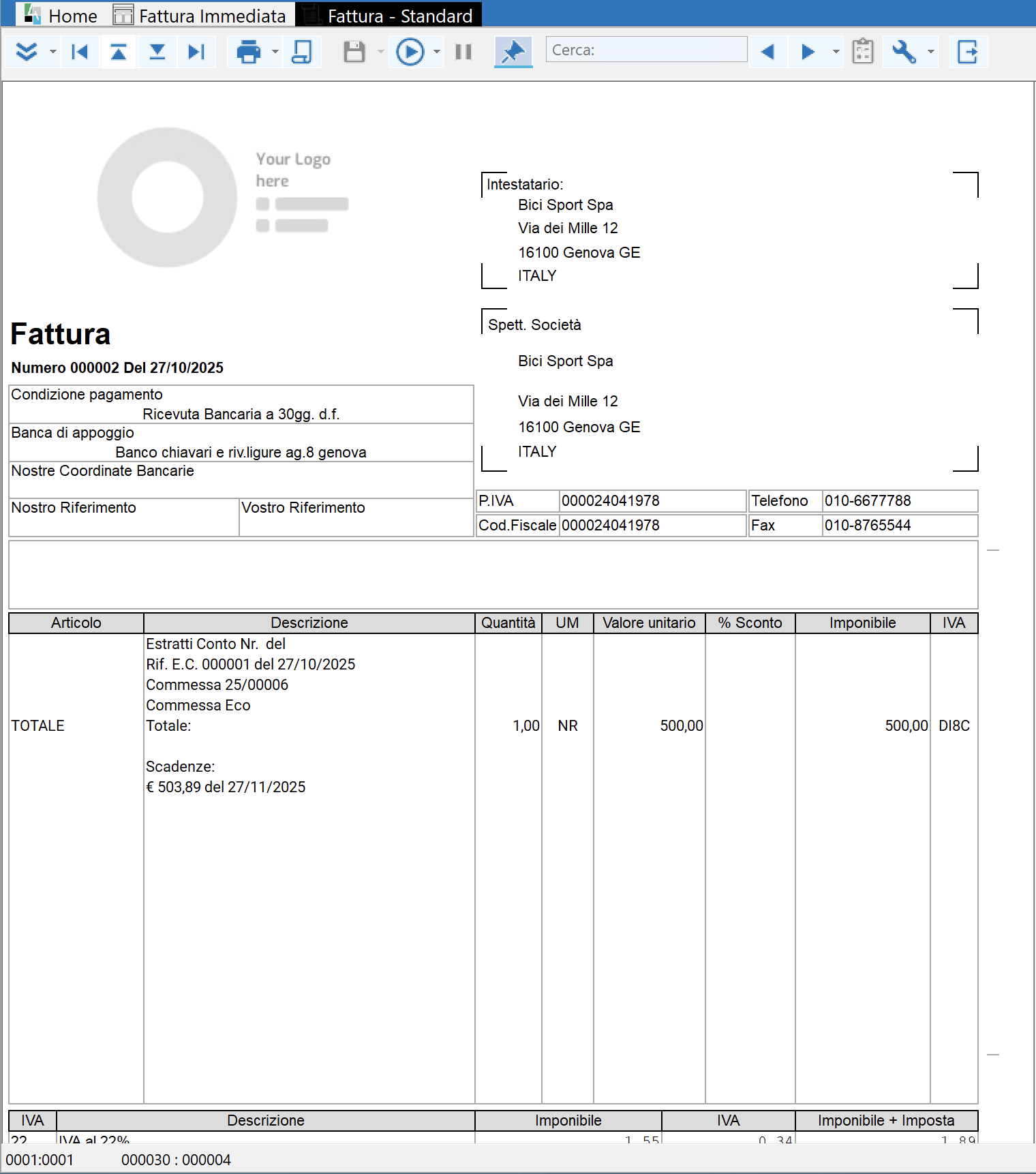
Task: Find previous search result left arrow
Action: click(768, 52)
